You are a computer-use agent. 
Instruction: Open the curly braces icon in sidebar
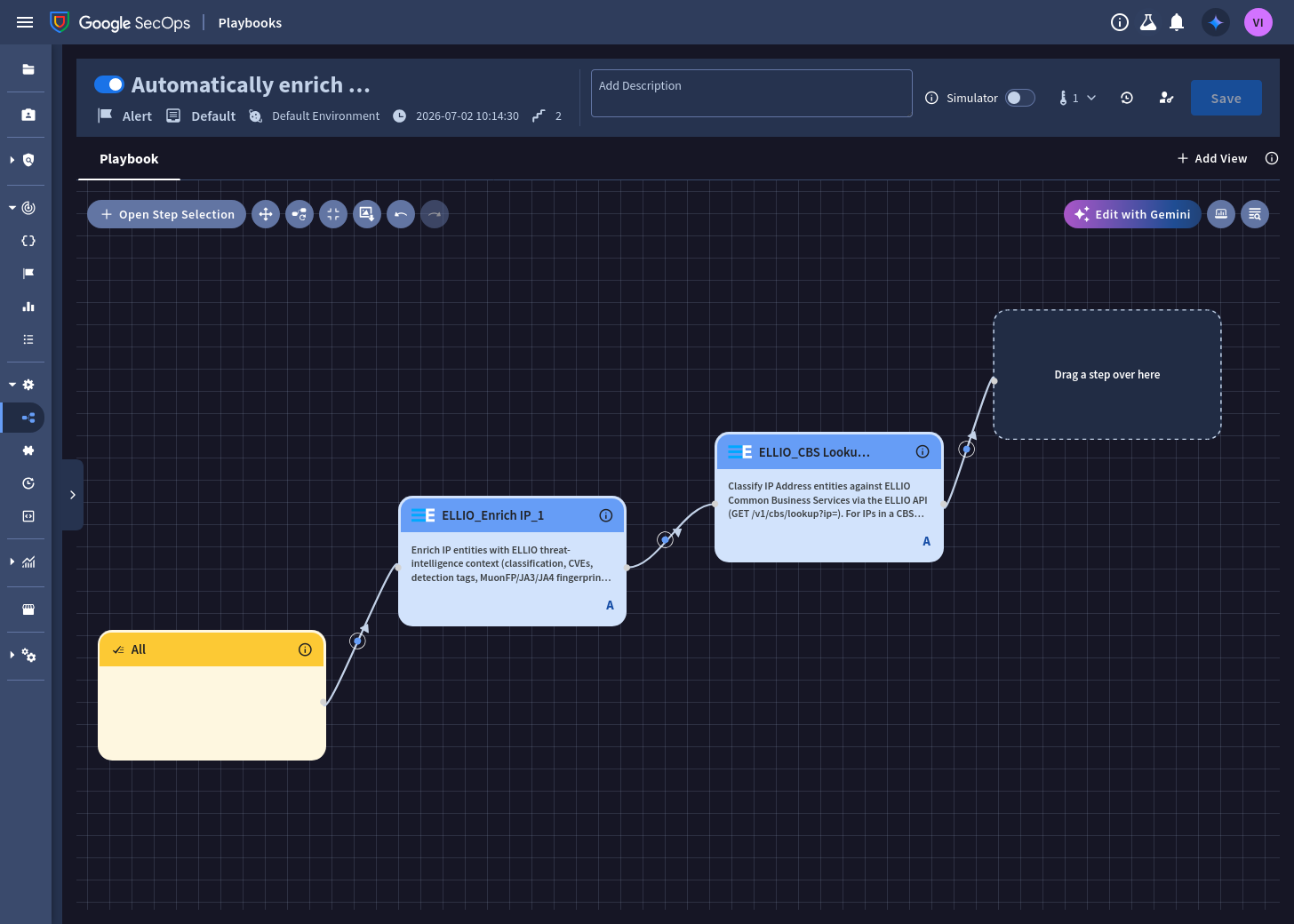[28, 241]
